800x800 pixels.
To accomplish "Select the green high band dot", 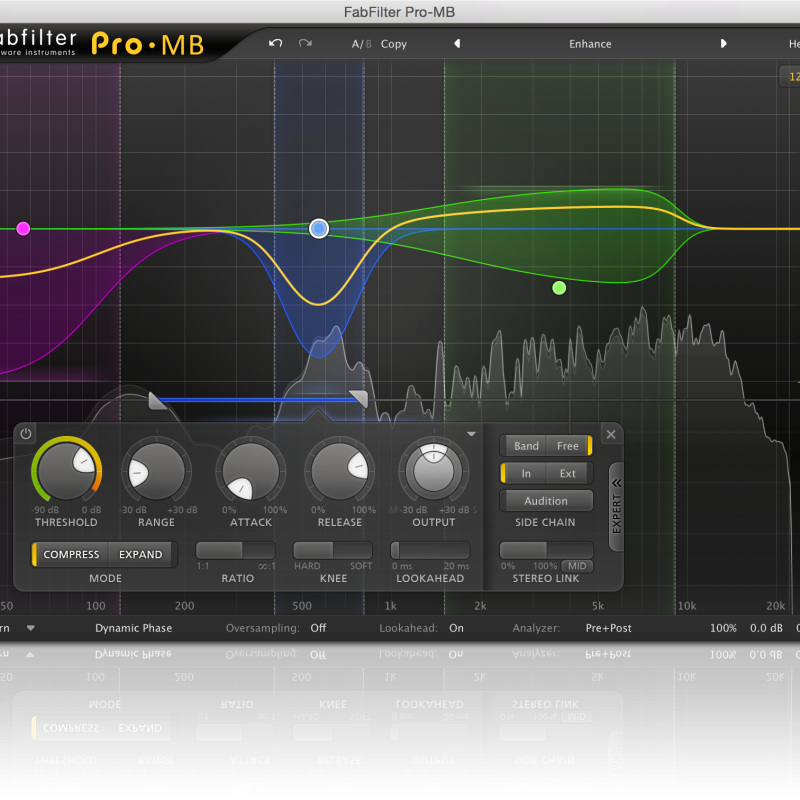I will pyautogui.click(x=559, y=288).
